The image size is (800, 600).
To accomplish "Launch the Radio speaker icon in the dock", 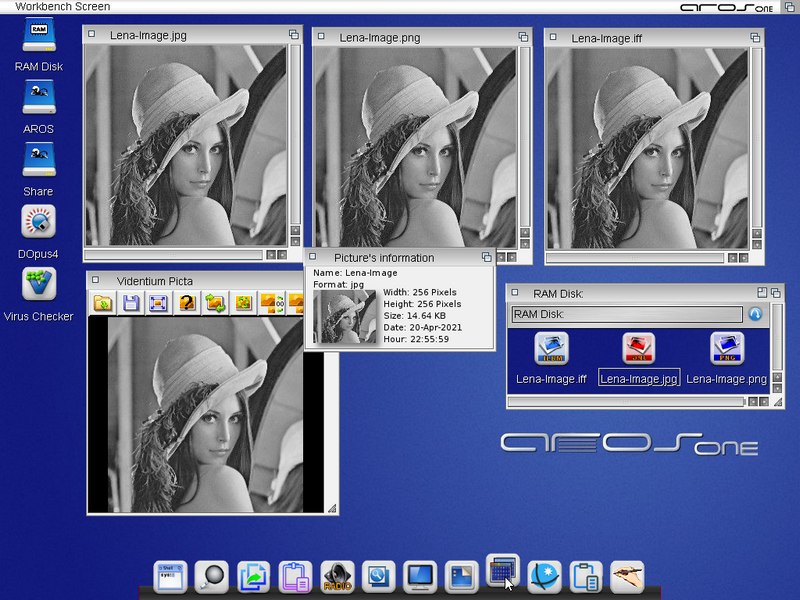I will tap(337, 577).
